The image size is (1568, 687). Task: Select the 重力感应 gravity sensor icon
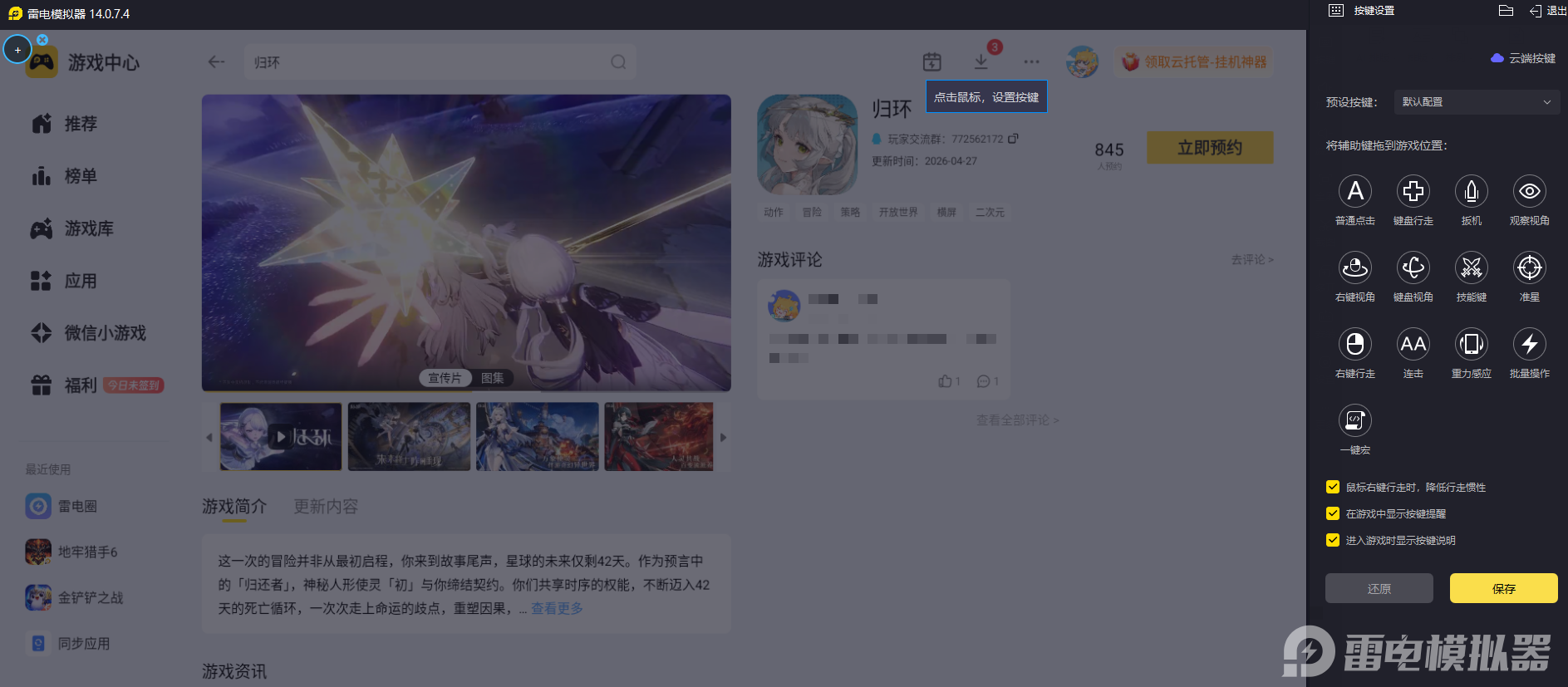click(1471, 345)
